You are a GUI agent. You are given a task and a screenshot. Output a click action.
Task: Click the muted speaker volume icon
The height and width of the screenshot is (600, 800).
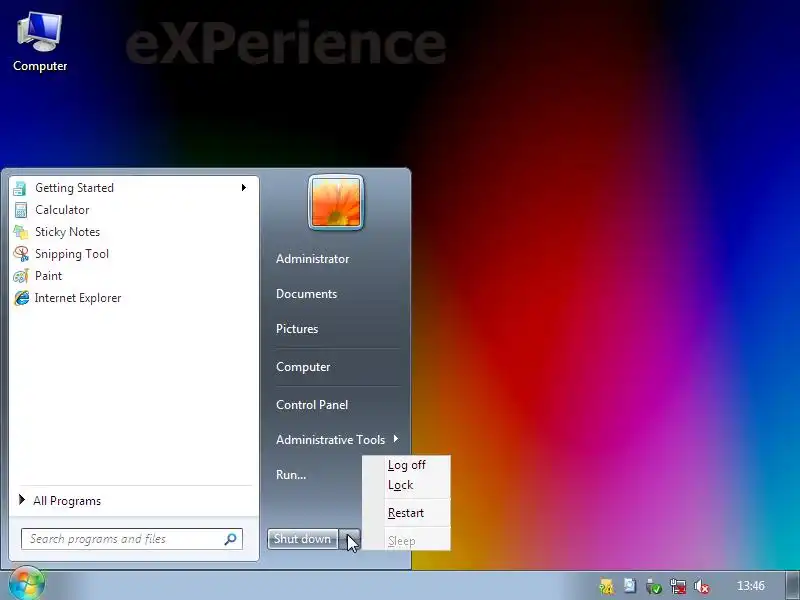click(x=702, y=586)
